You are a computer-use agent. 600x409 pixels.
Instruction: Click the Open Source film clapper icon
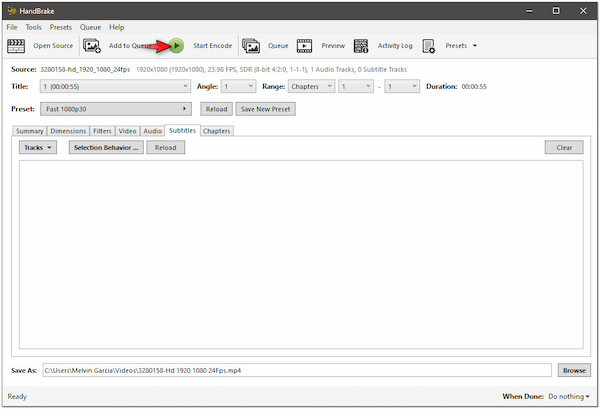16,45
